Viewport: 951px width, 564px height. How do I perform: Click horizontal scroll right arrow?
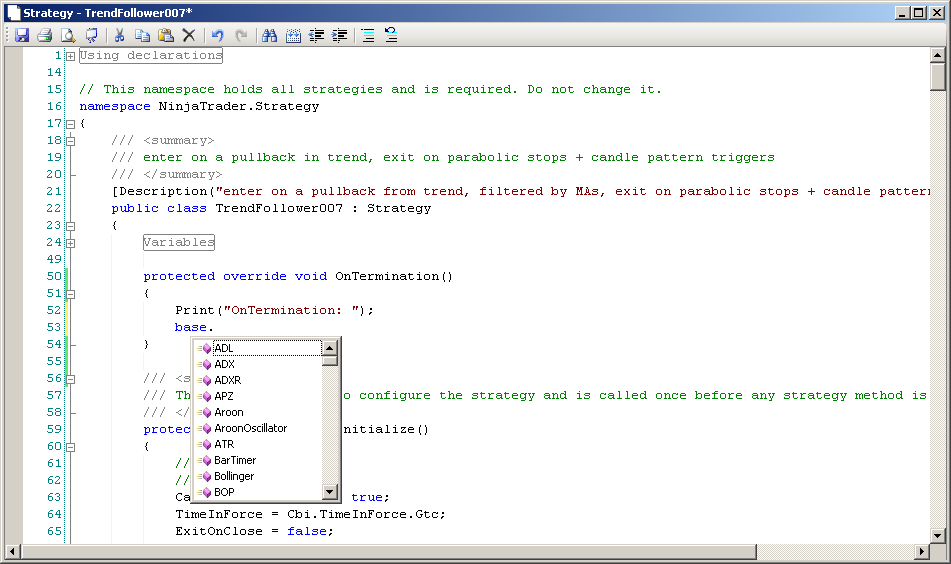click(922, 552)
